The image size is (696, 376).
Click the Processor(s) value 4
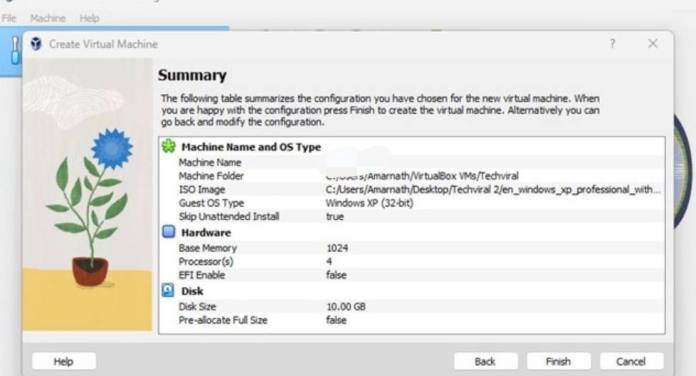tap(329, 261)
